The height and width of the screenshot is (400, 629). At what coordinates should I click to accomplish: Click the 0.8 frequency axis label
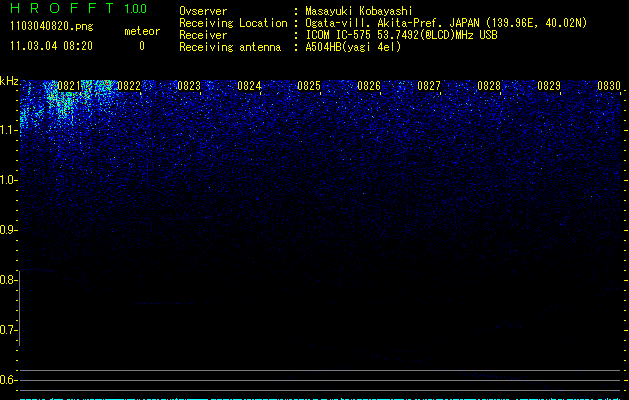tap(8, 280)
